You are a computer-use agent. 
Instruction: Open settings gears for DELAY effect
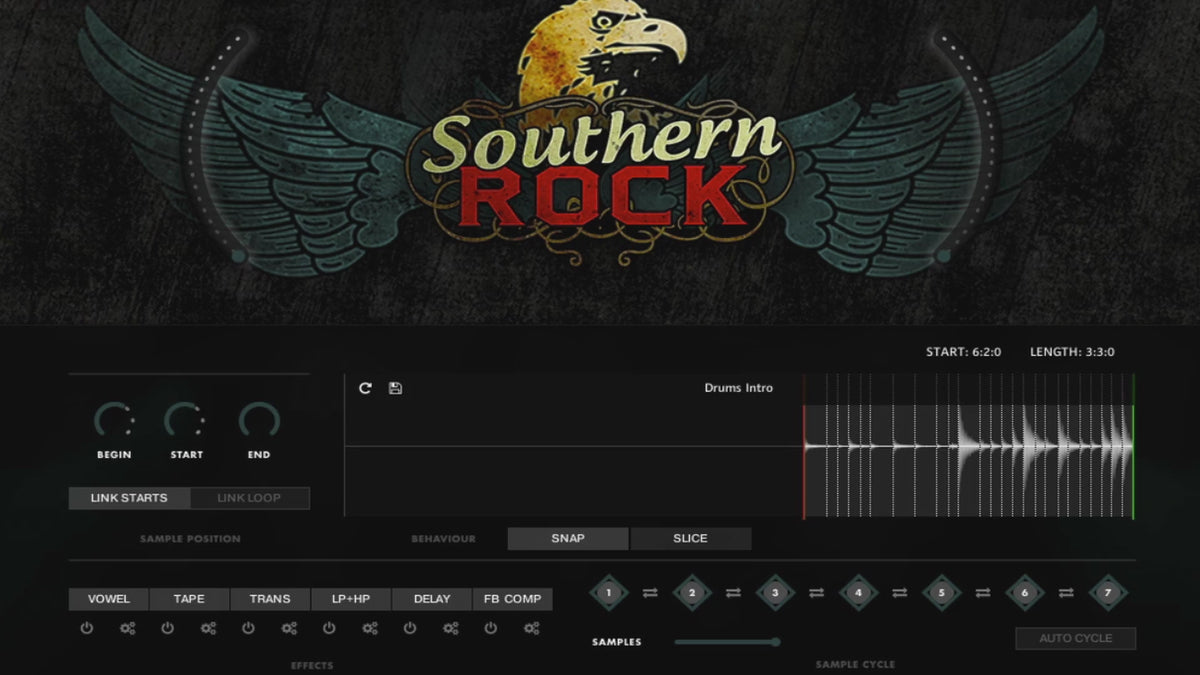point(451,629)
